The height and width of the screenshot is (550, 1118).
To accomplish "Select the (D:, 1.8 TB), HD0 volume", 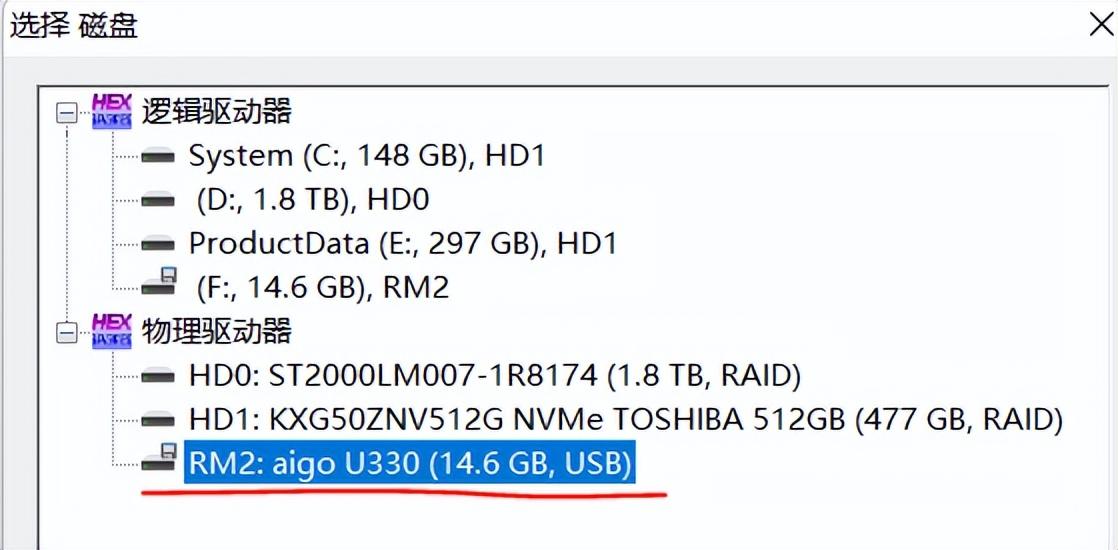I will (x=314, y=200).
